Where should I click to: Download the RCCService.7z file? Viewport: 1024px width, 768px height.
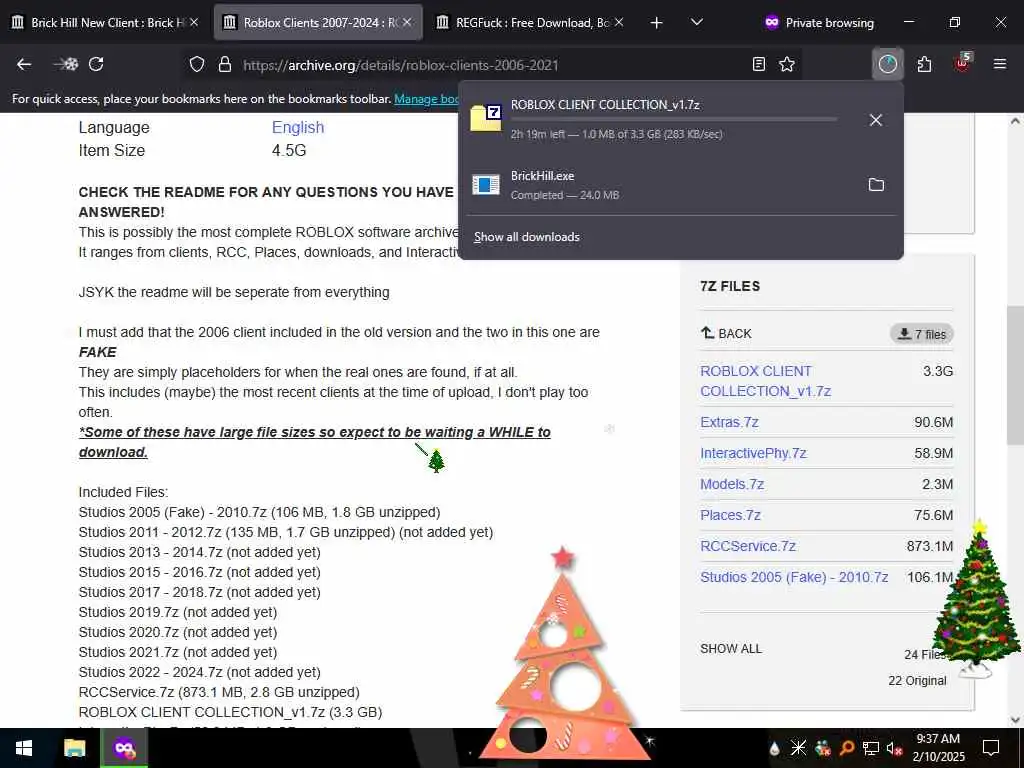[x=748, y=546]
